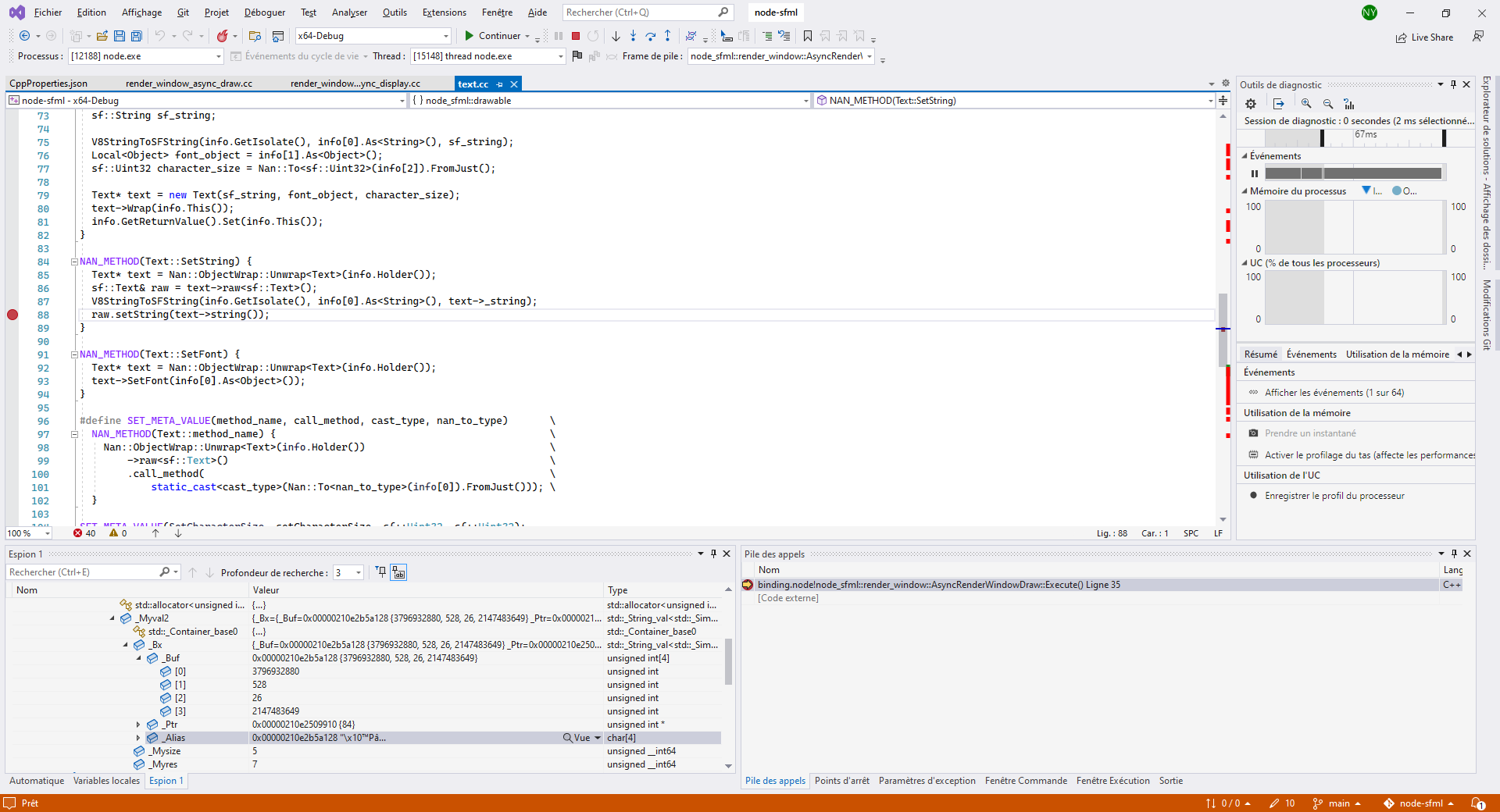Start a Live Share session

coord(1425,37)
